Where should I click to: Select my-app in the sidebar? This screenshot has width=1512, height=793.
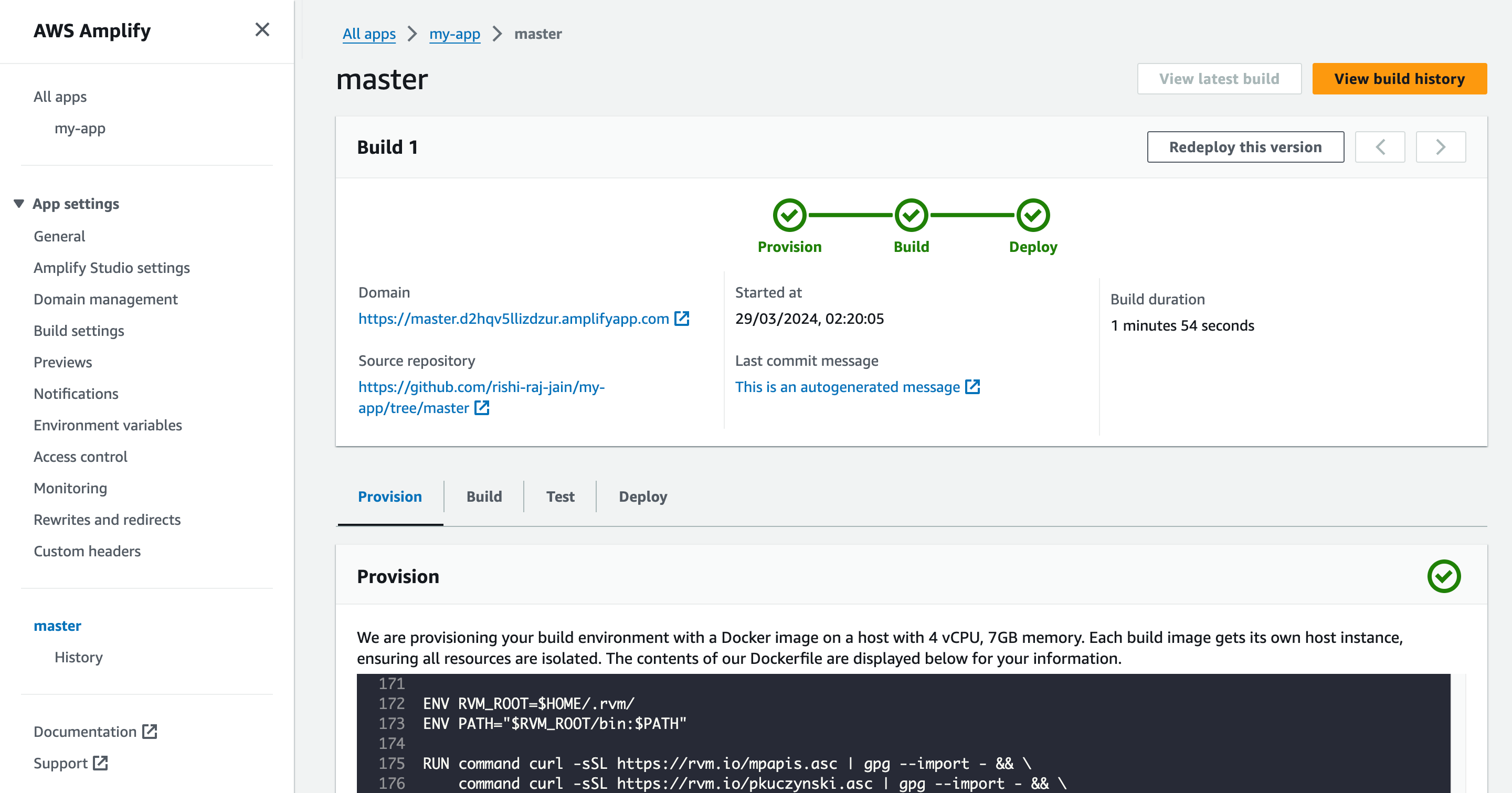point(80,128)
